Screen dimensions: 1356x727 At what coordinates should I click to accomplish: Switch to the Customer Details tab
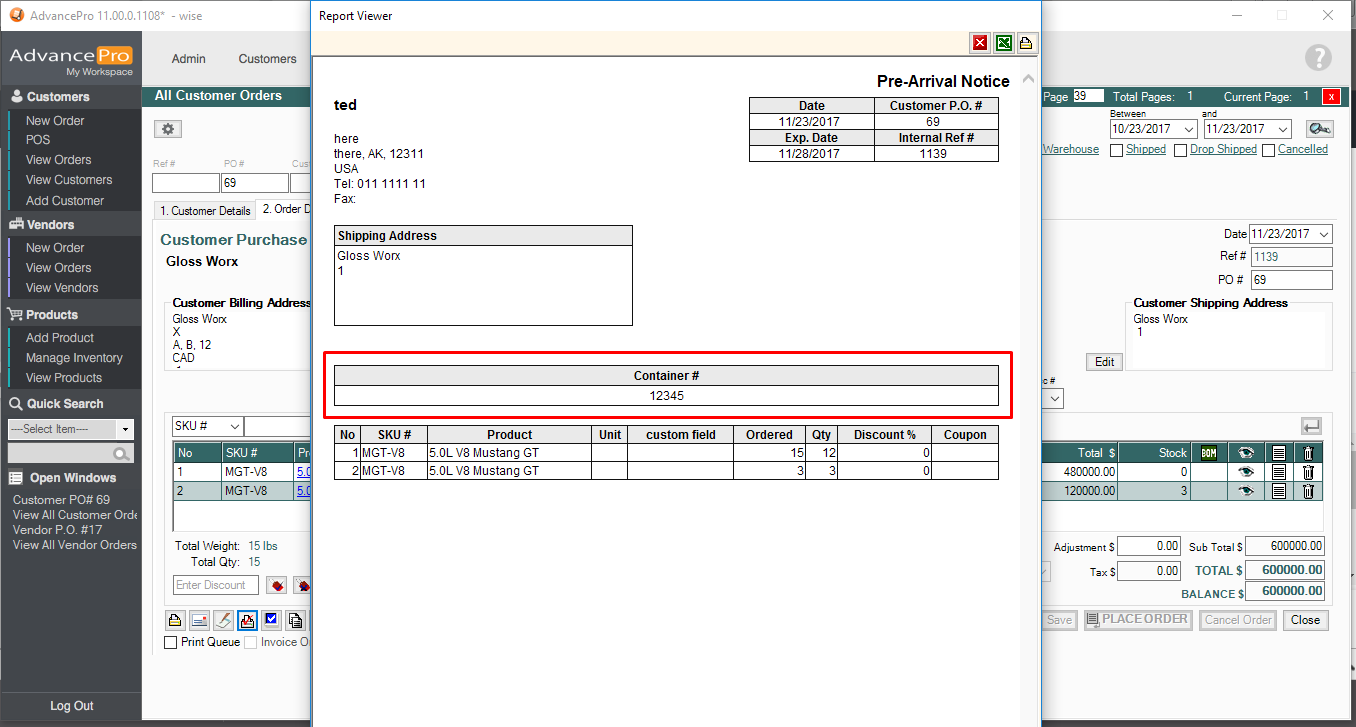(204, 211)
